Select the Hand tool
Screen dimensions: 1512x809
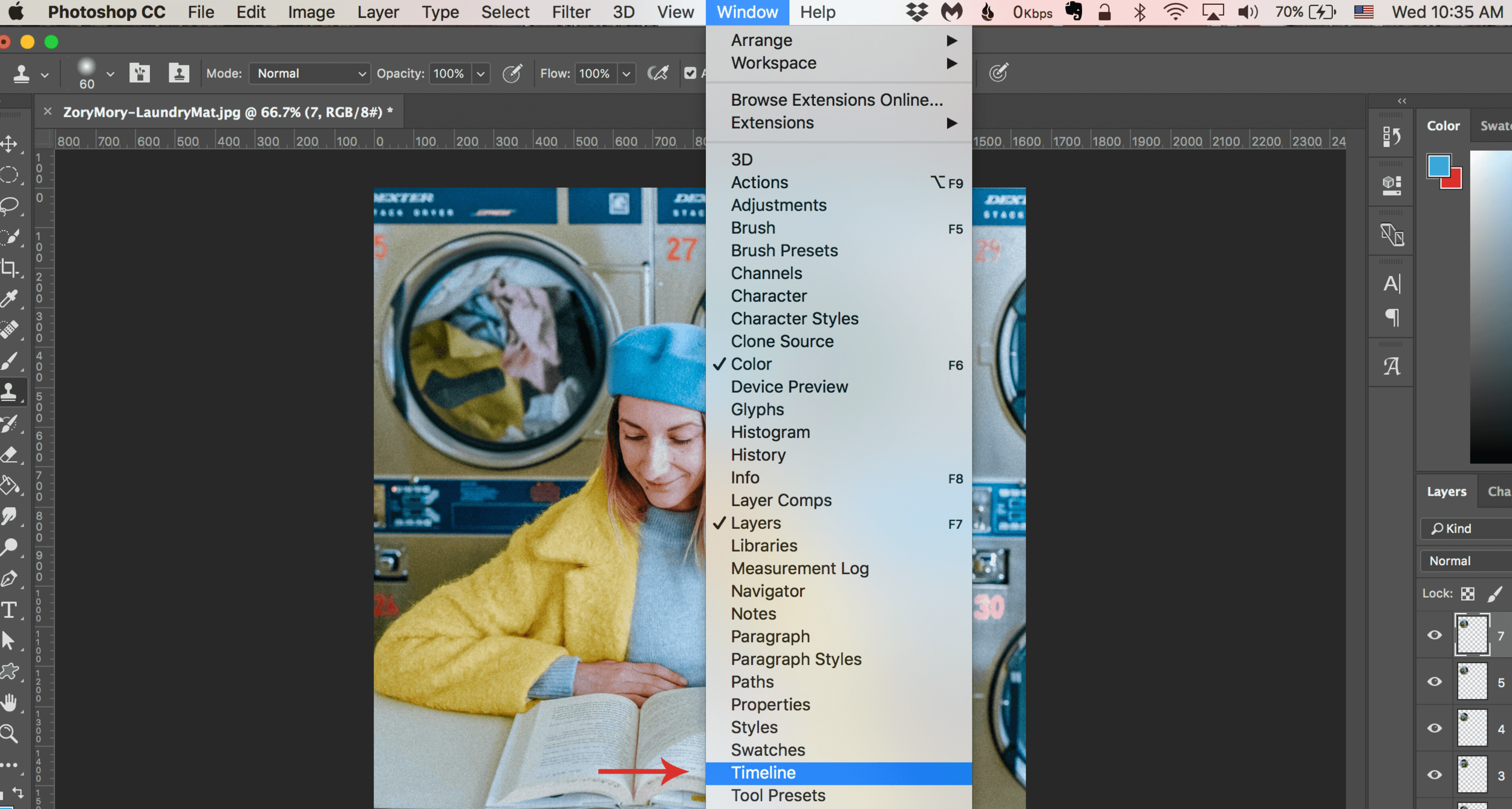9,703
